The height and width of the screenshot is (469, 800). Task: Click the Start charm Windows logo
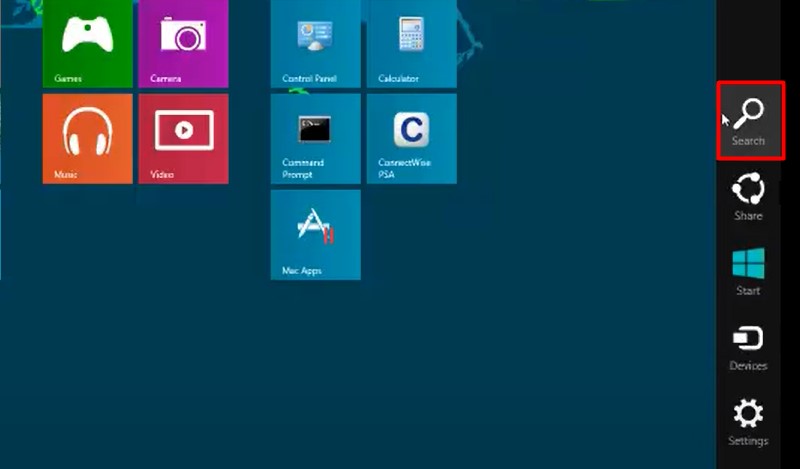tap(748, 263)
